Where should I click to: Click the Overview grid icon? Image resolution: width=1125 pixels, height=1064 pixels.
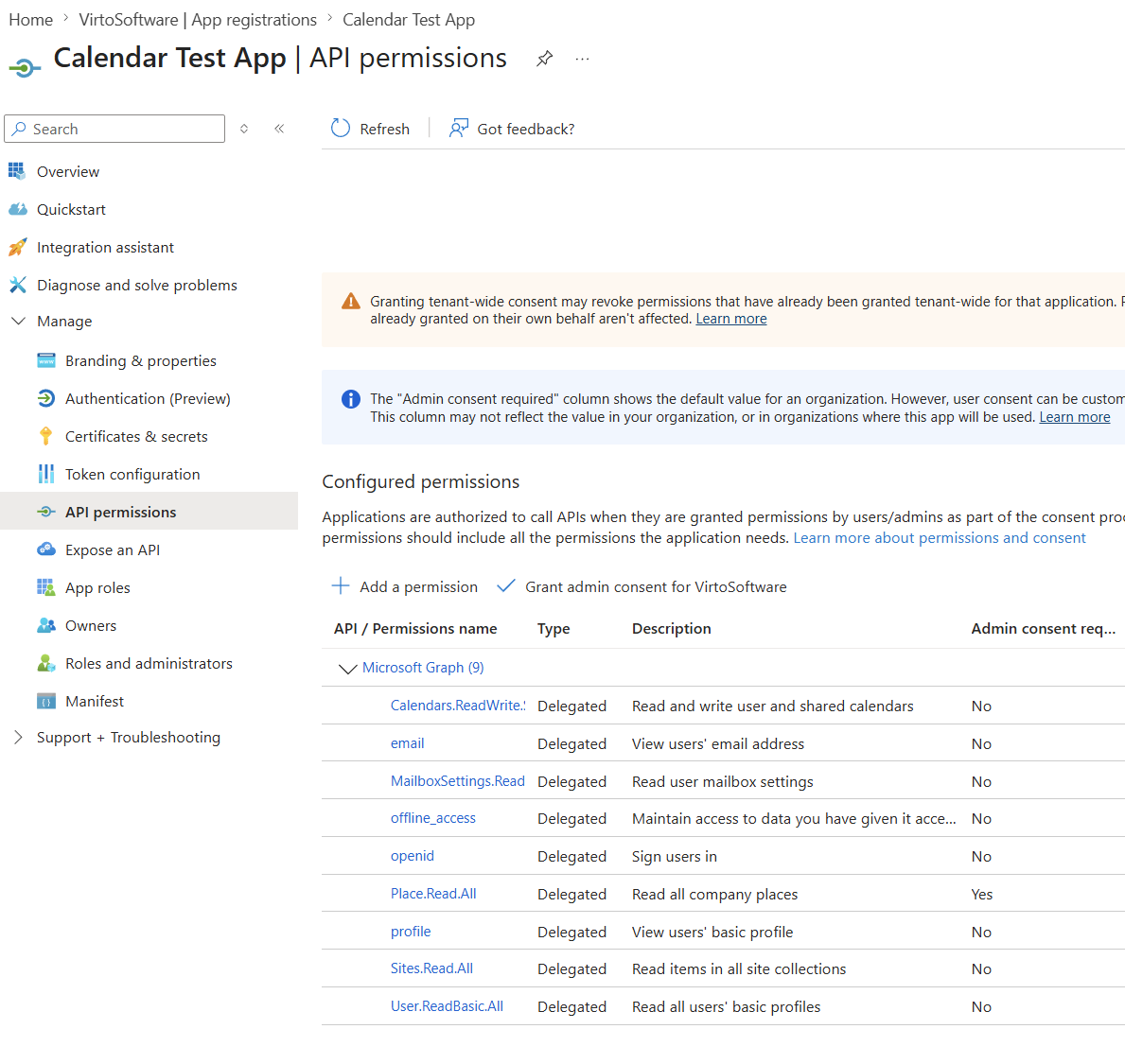pyautogui.click(x=16, y=171)
